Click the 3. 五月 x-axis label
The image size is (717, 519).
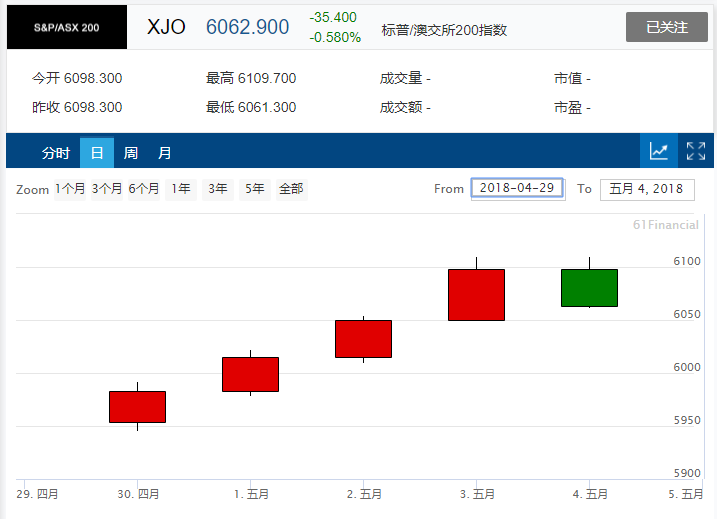(x=477, y=494)
